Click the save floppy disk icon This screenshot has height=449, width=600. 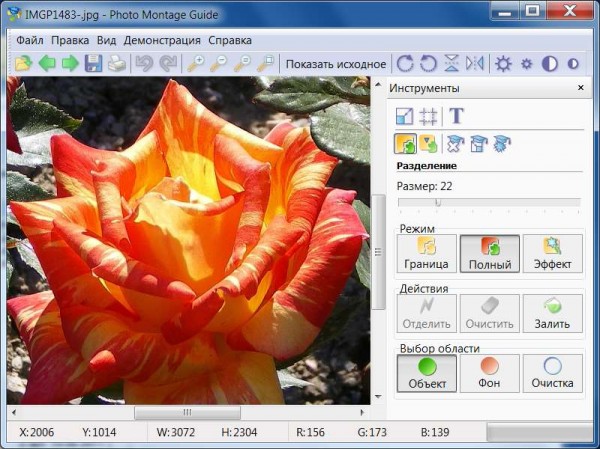click(x=94, y=64)
